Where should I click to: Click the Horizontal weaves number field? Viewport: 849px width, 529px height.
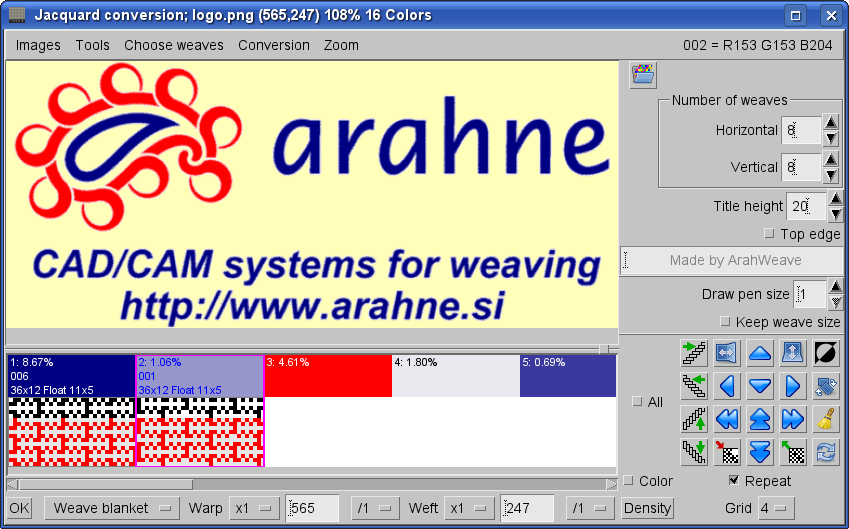(801, 130)
